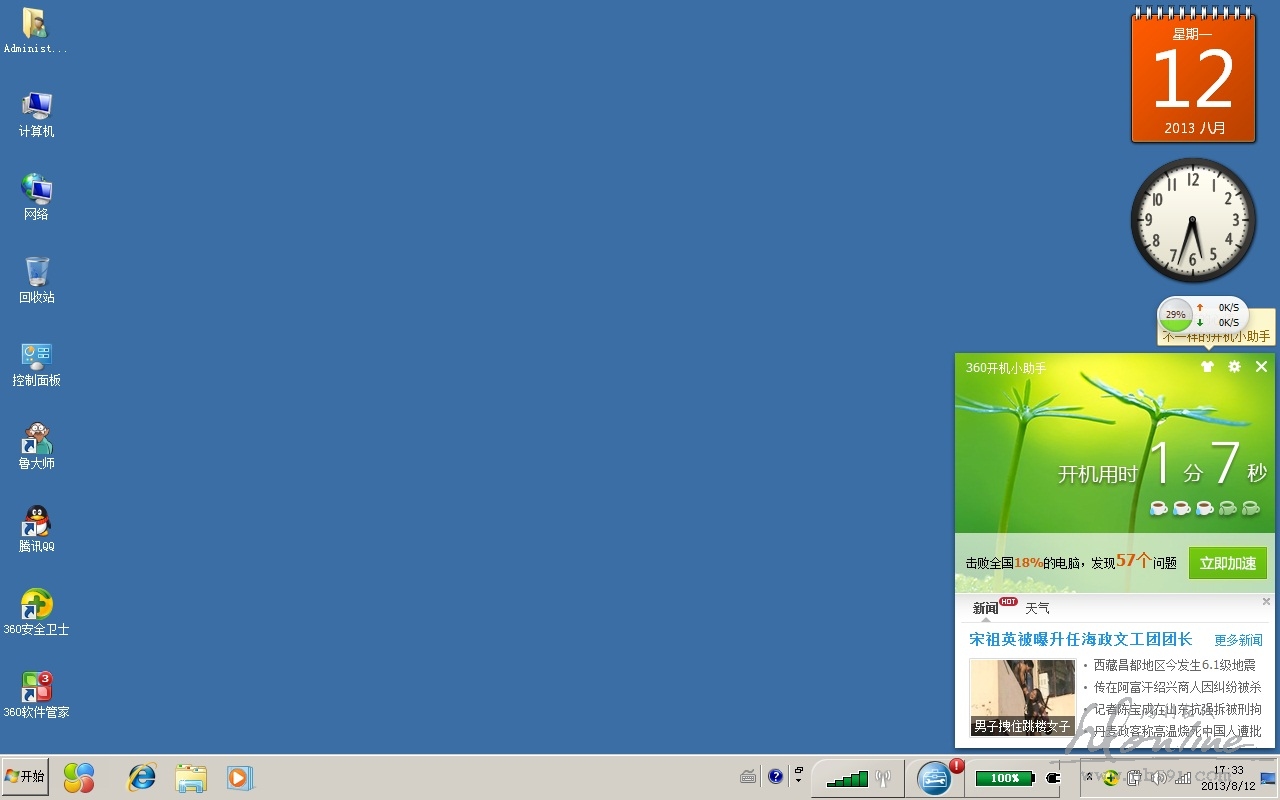Viewport: 1280px width, 800px height.
Task: Open headline 宋祖英被曝升任海政文工团团长
Action: click(1081, 640)
